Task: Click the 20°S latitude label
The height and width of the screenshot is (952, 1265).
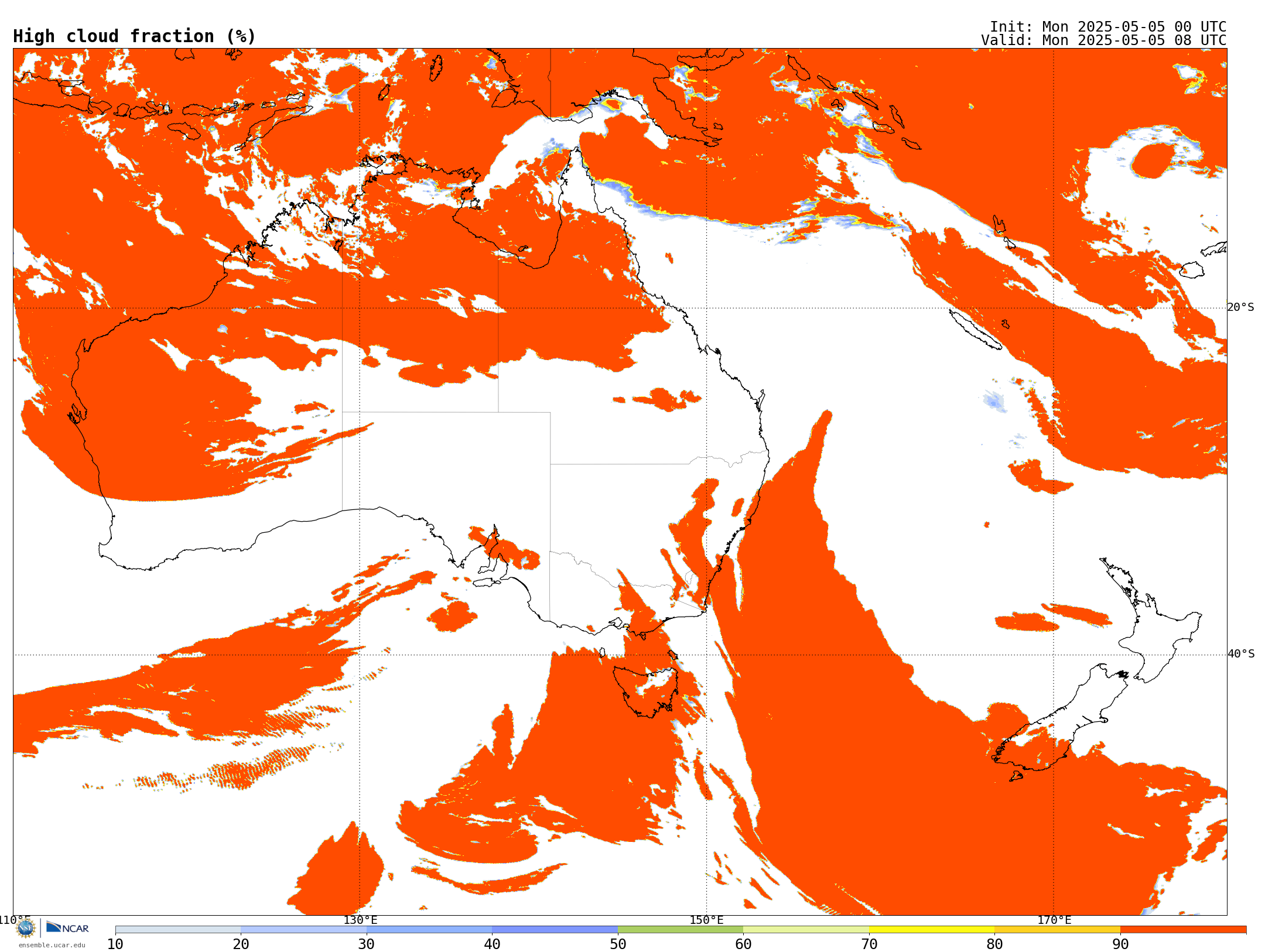Action: coord(1241,307)
